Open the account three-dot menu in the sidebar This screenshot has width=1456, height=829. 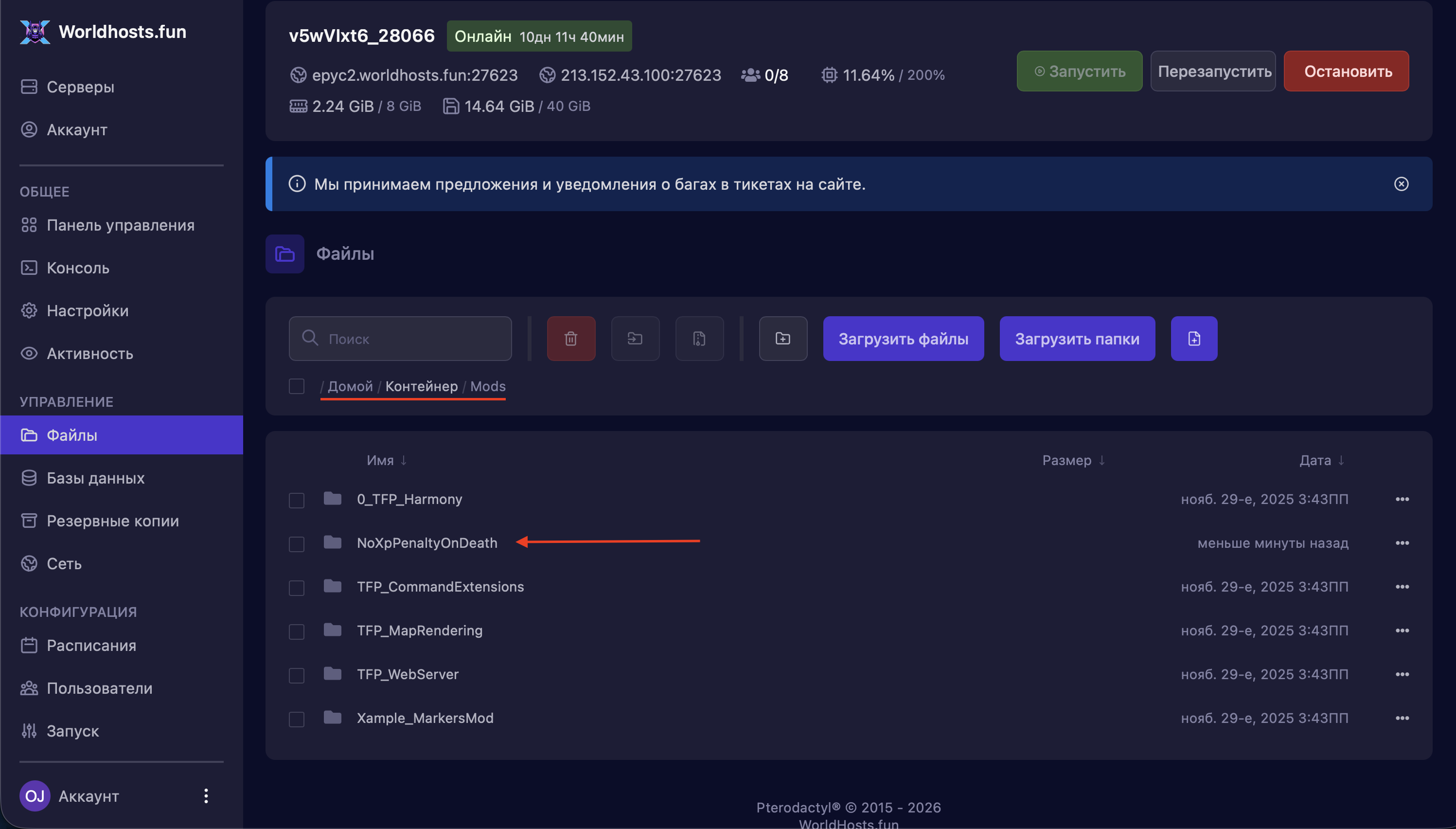(206, 795)
